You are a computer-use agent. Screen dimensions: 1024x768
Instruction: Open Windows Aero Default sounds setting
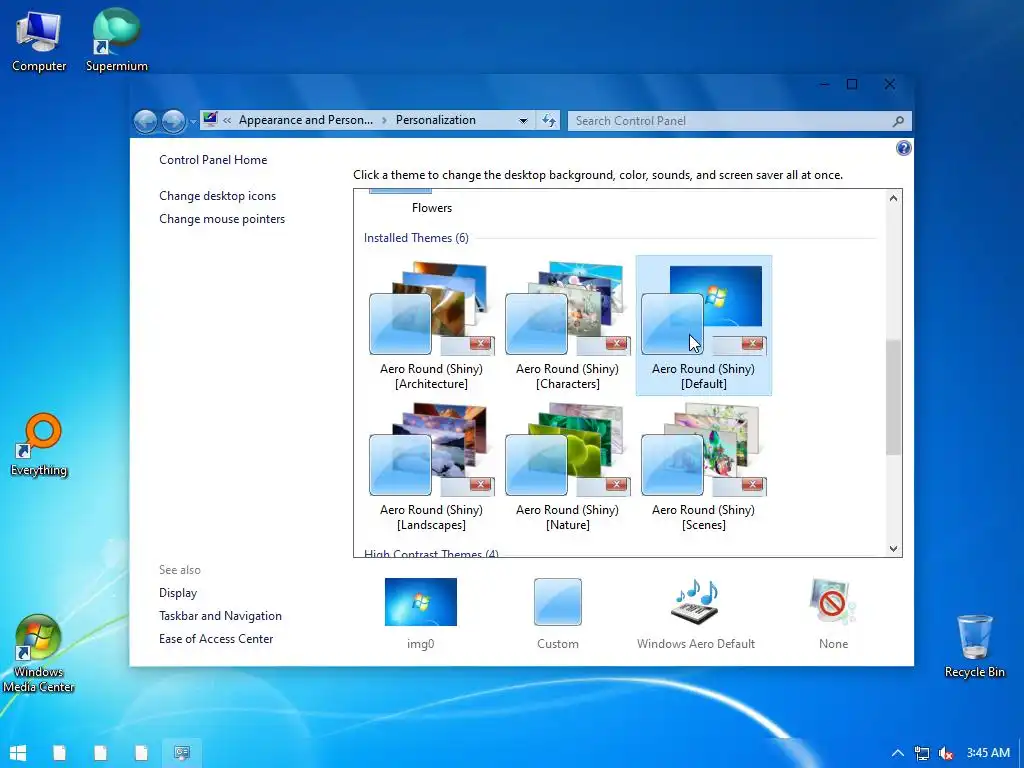696,614
